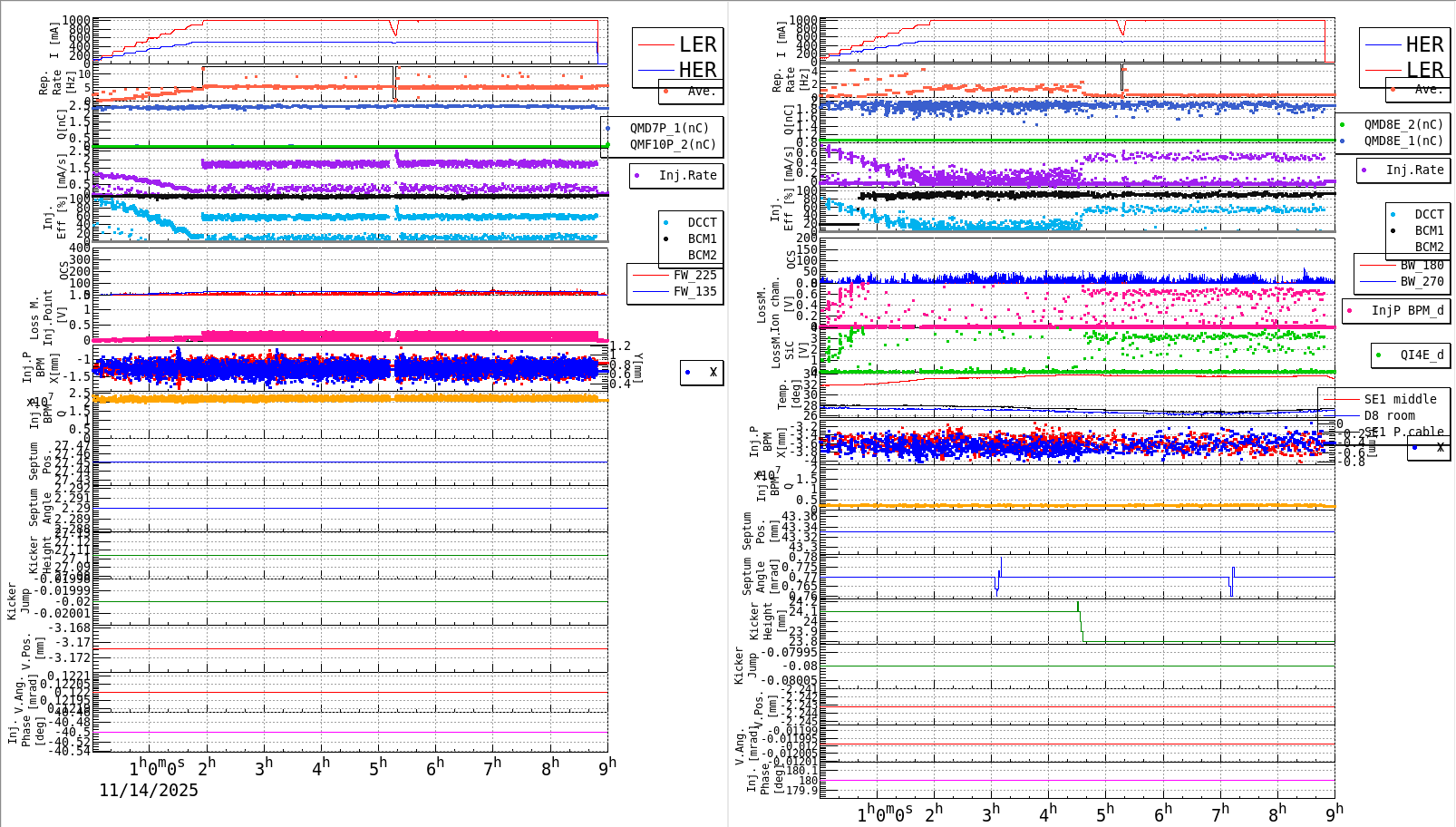1456x827 pixels.
Task: Click the 7h time tick in the left plot
Action: pos(492,767)
